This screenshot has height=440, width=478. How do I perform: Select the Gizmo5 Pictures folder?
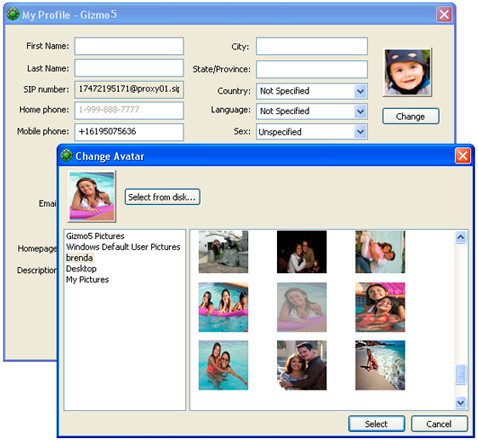pos(95,236)
